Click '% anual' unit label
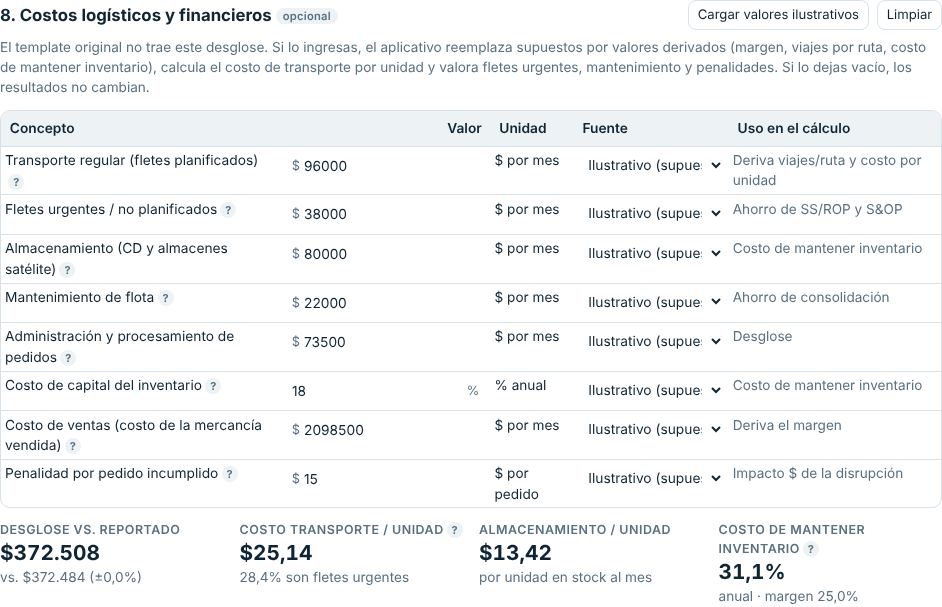Viewport: 942px width, 607px height. coord(520,386)
